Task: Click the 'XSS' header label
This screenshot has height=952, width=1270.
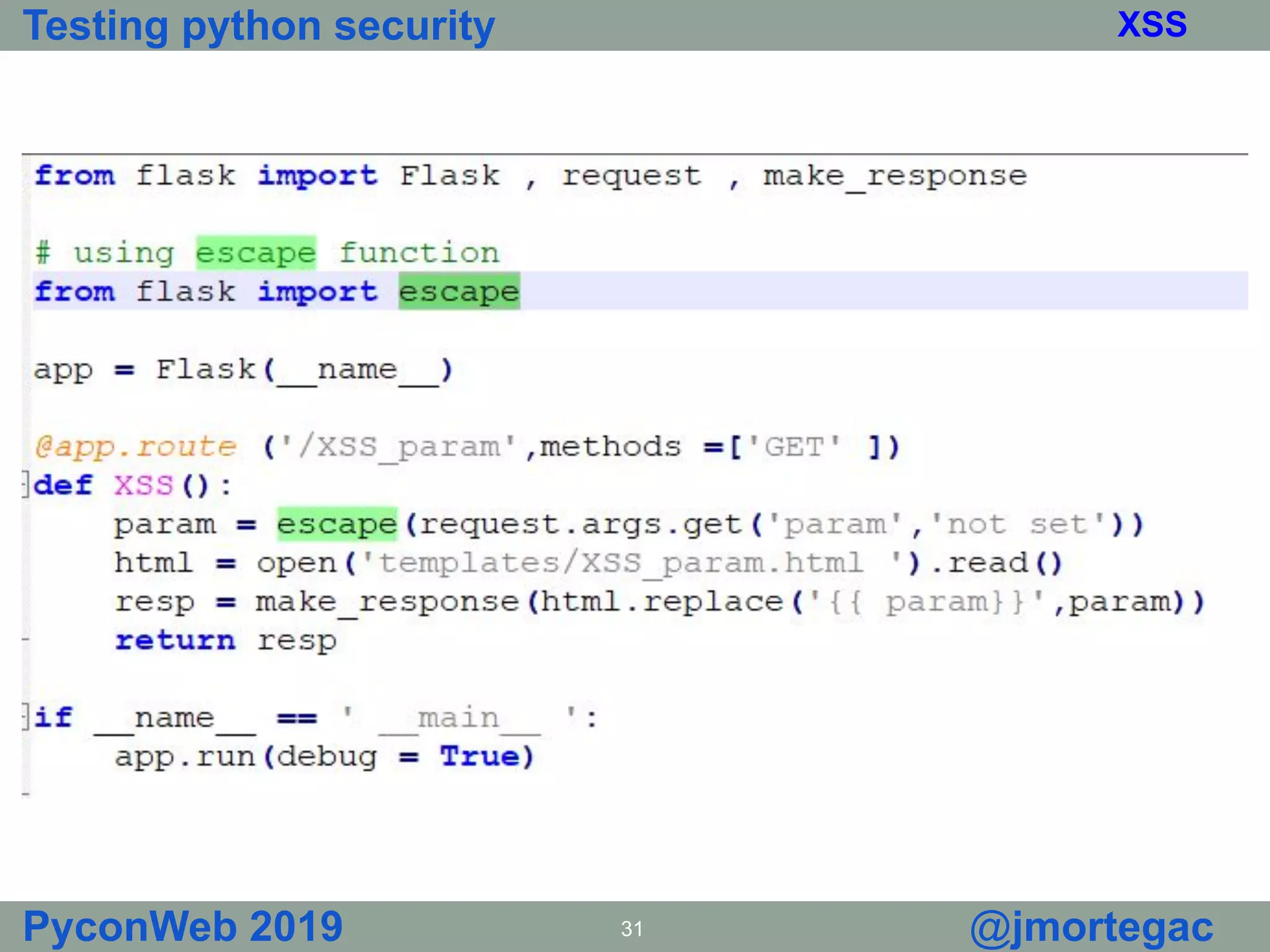Action: [1152, 25]
